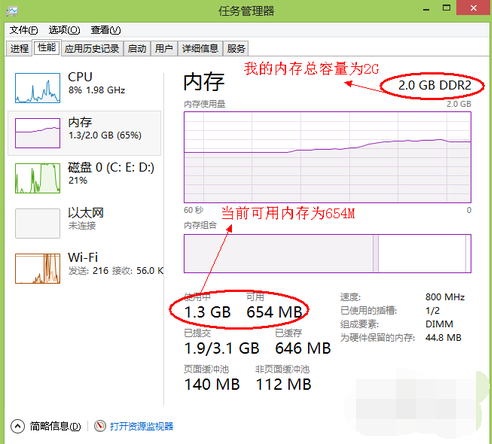Click the 内存使用量 usage graph

(327, 157)
